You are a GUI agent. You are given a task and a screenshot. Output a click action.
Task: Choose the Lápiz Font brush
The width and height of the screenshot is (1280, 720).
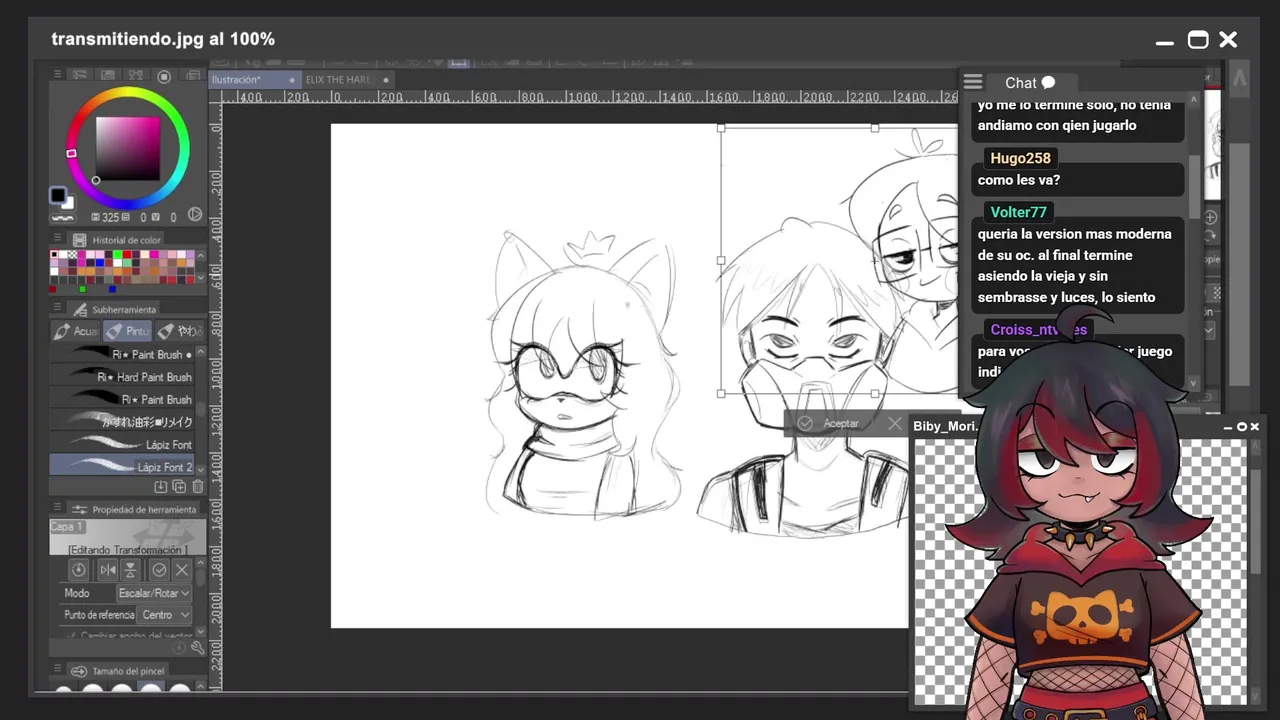coord(123,445)
